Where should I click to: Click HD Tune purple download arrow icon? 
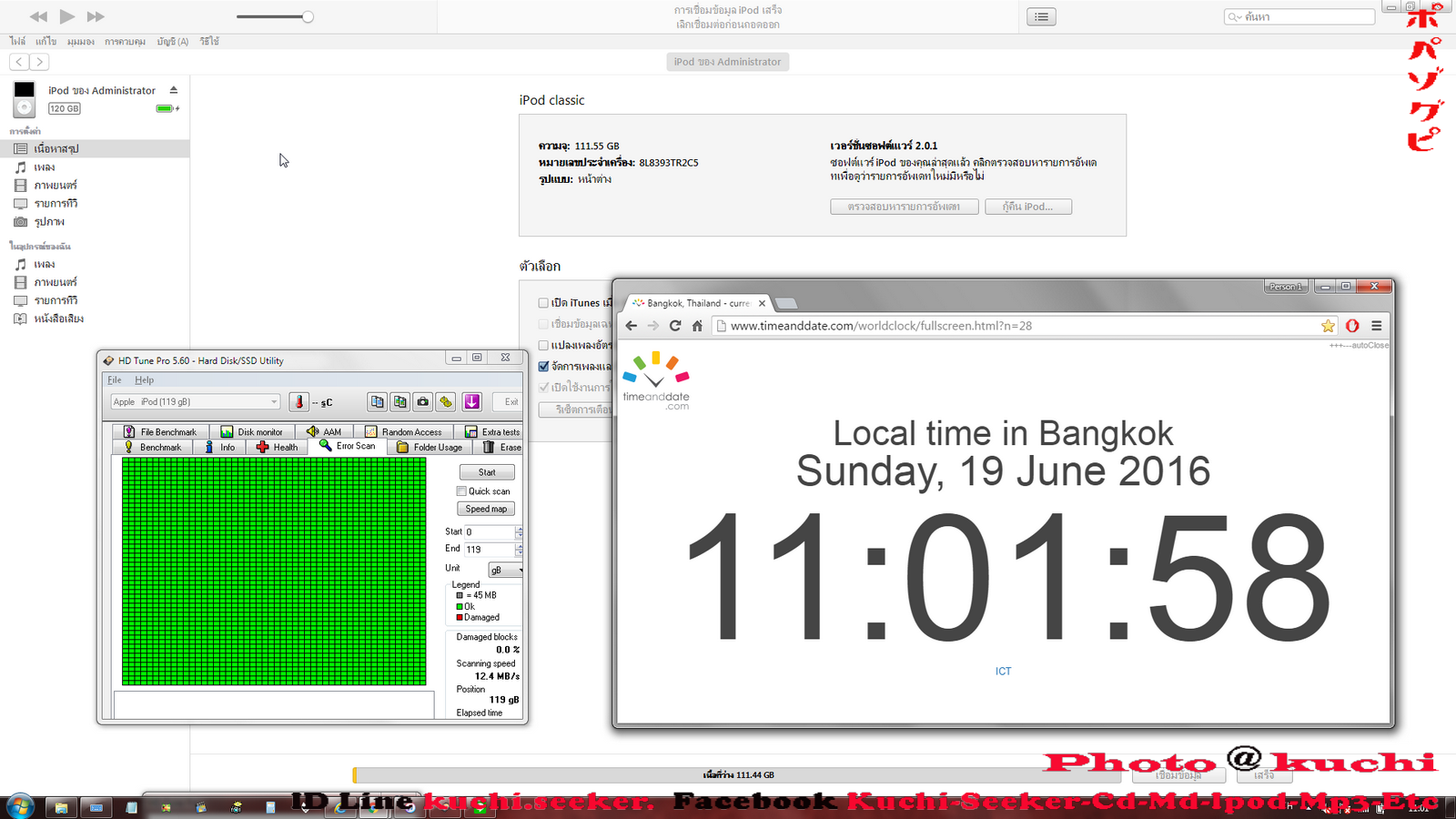click(471, 401)
